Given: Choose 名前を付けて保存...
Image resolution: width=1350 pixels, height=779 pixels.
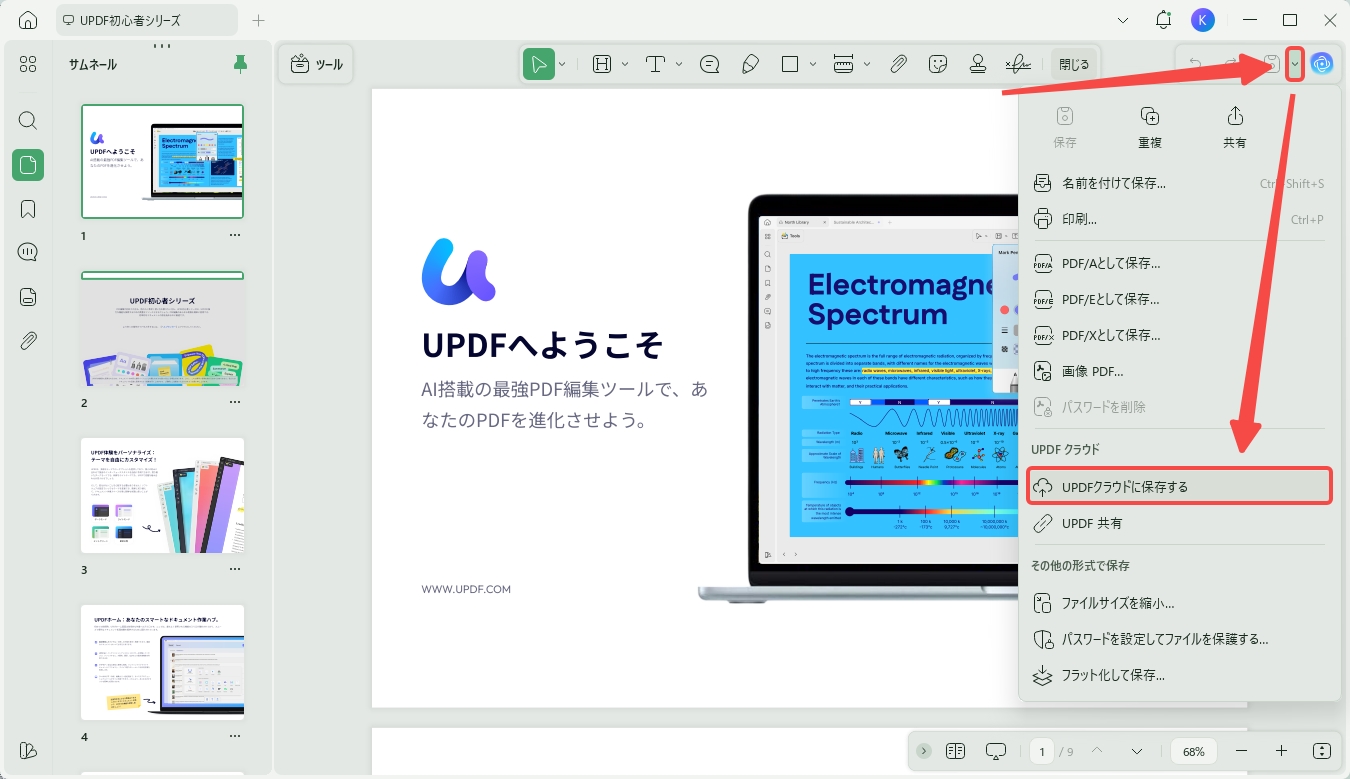Looking at the screenshot, I should click(x=1180, y=183).
